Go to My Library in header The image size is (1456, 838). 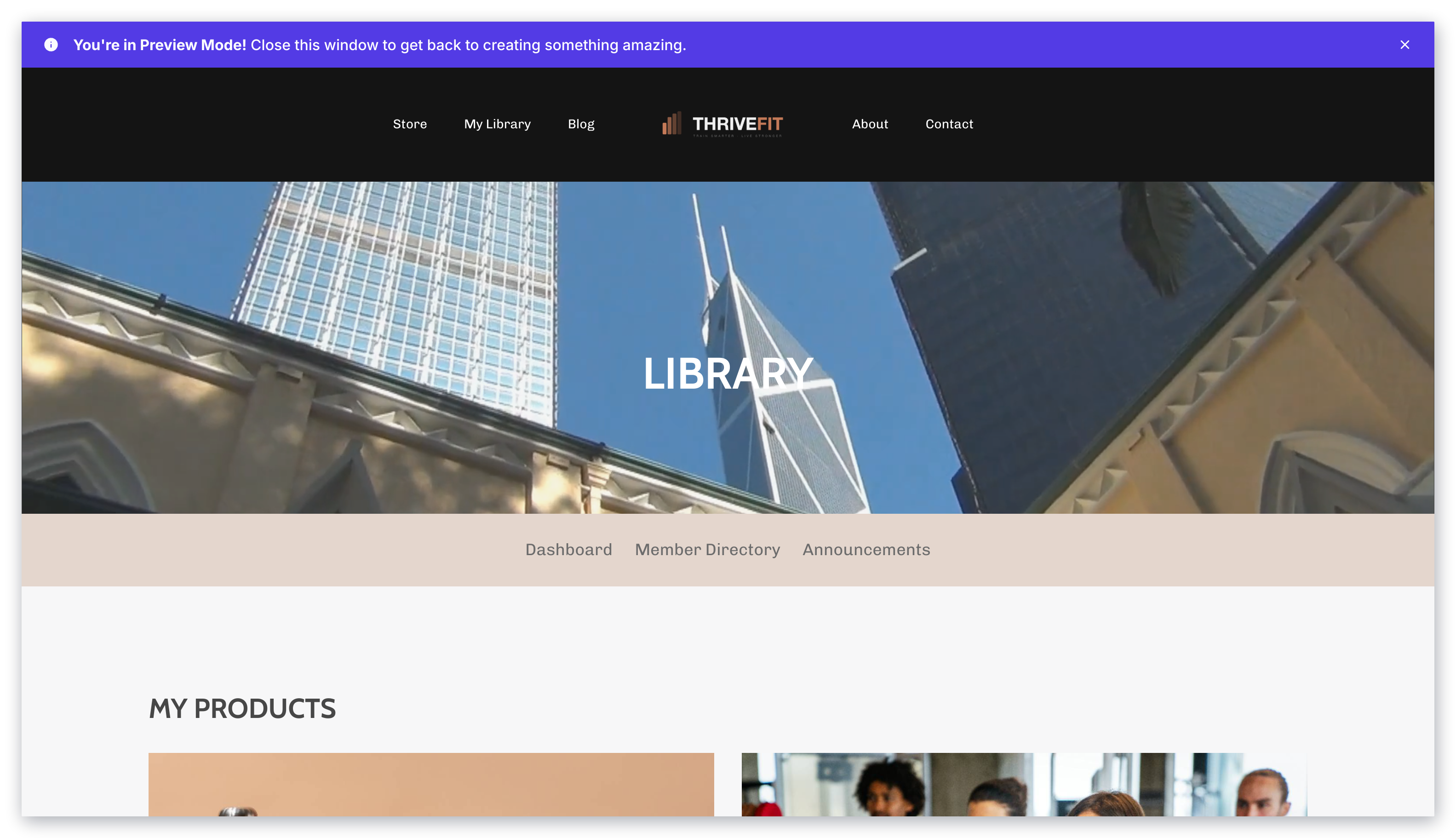(x=497, y=124)
